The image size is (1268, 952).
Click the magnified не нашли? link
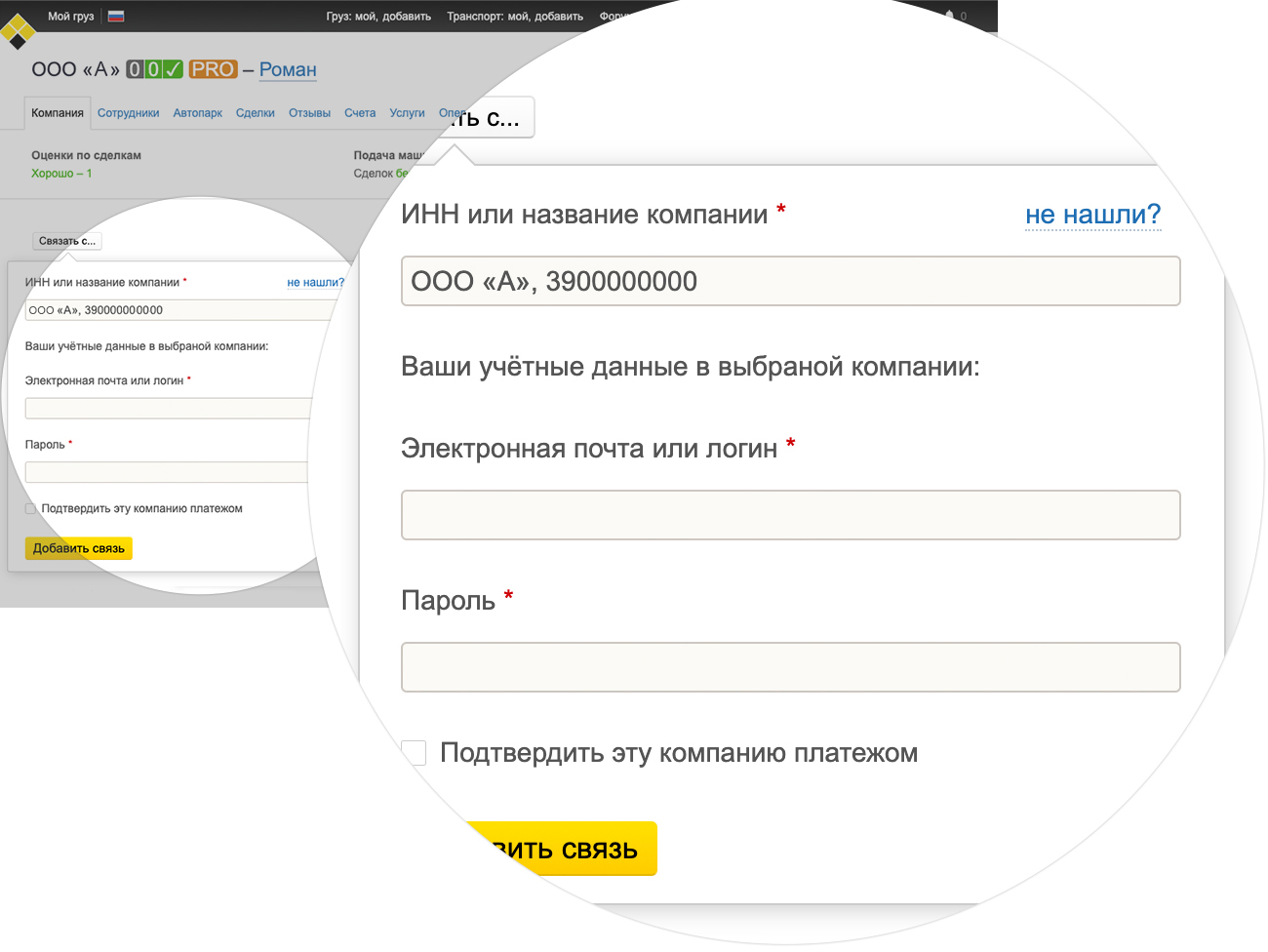(1093, 215)
